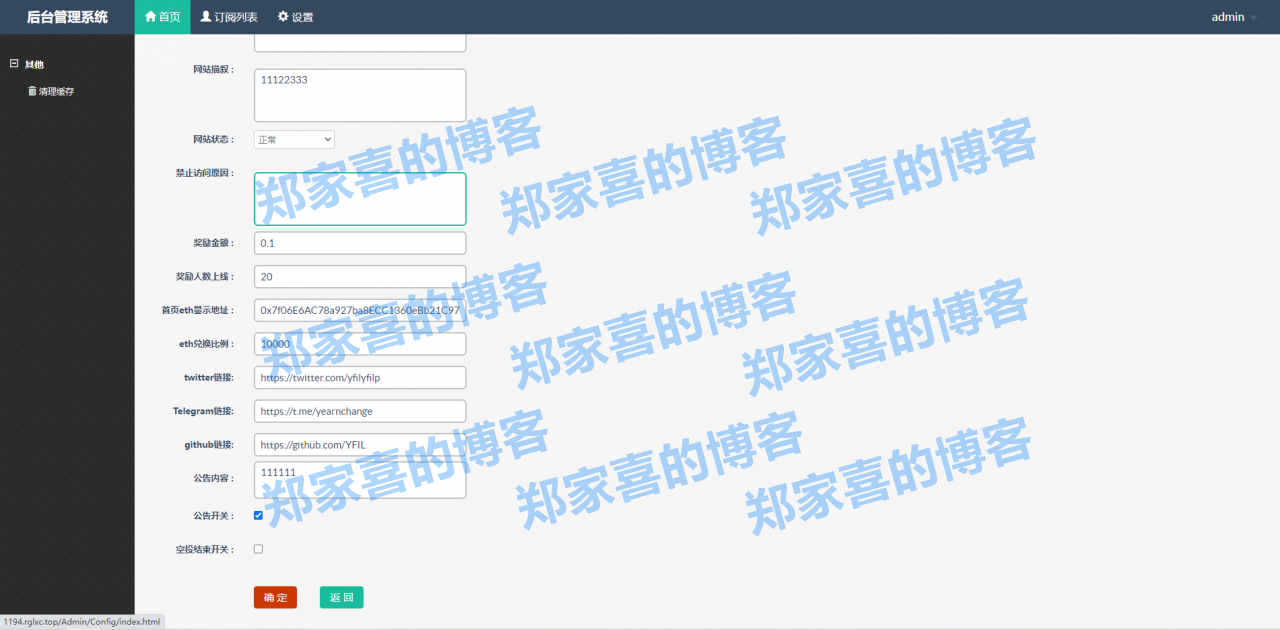Click the 网站描述 textarea containing 11122333
The height and width of the screenshot is (630, 1280).
(360, 95)
